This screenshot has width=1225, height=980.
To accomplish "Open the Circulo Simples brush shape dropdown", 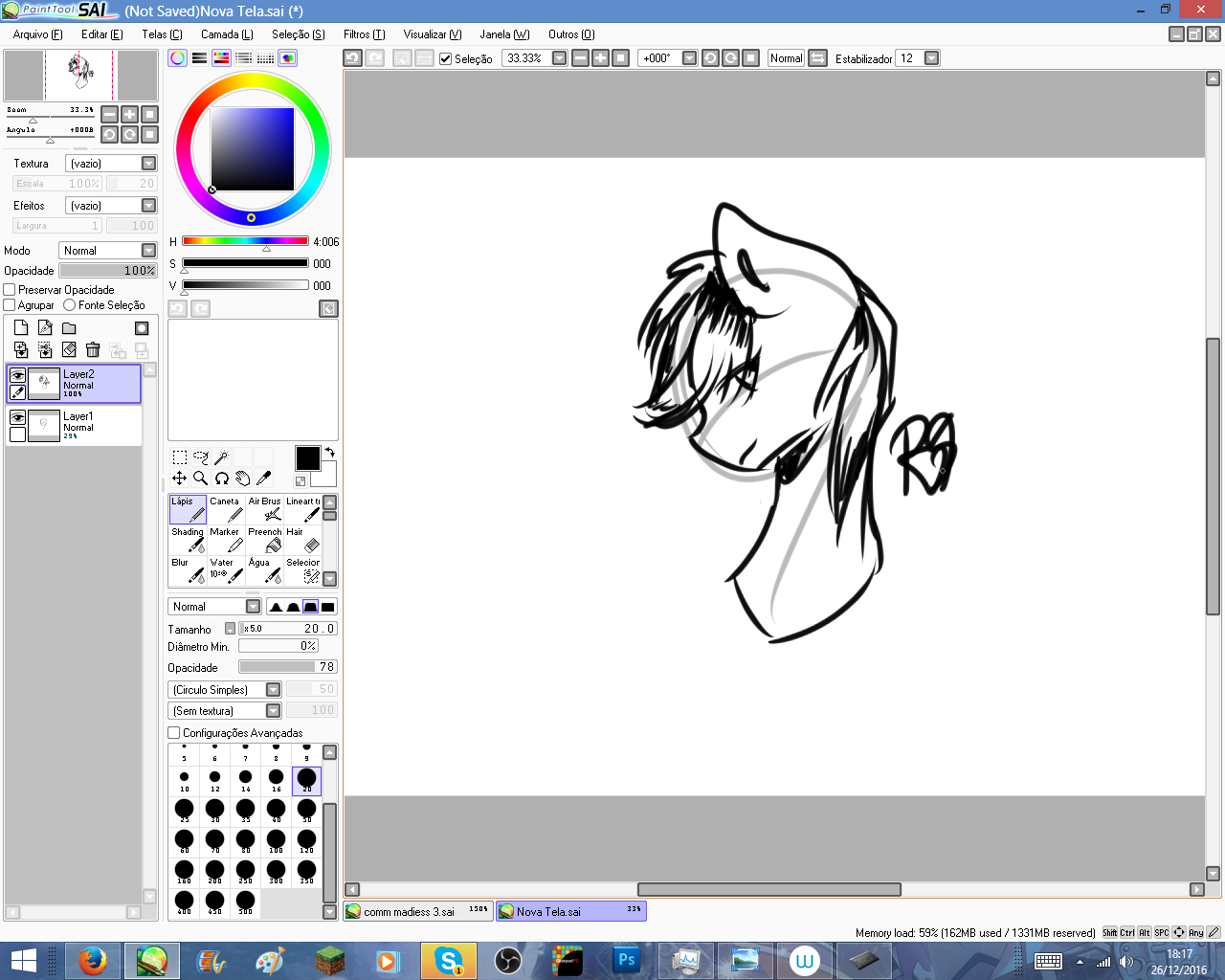I will tap(224, 690).
